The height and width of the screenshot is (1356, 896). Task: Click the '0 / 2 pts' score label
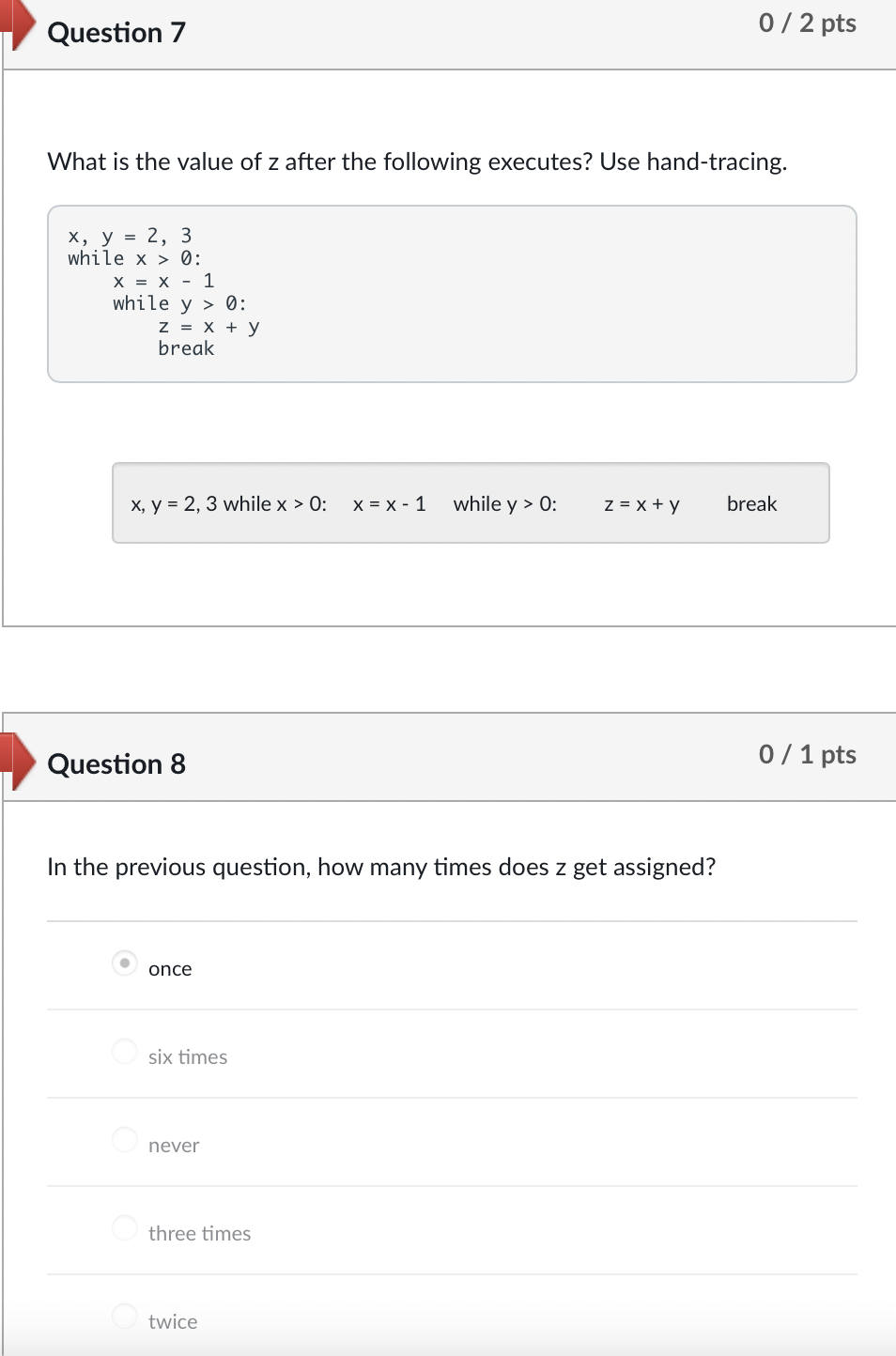coord(807,23)
